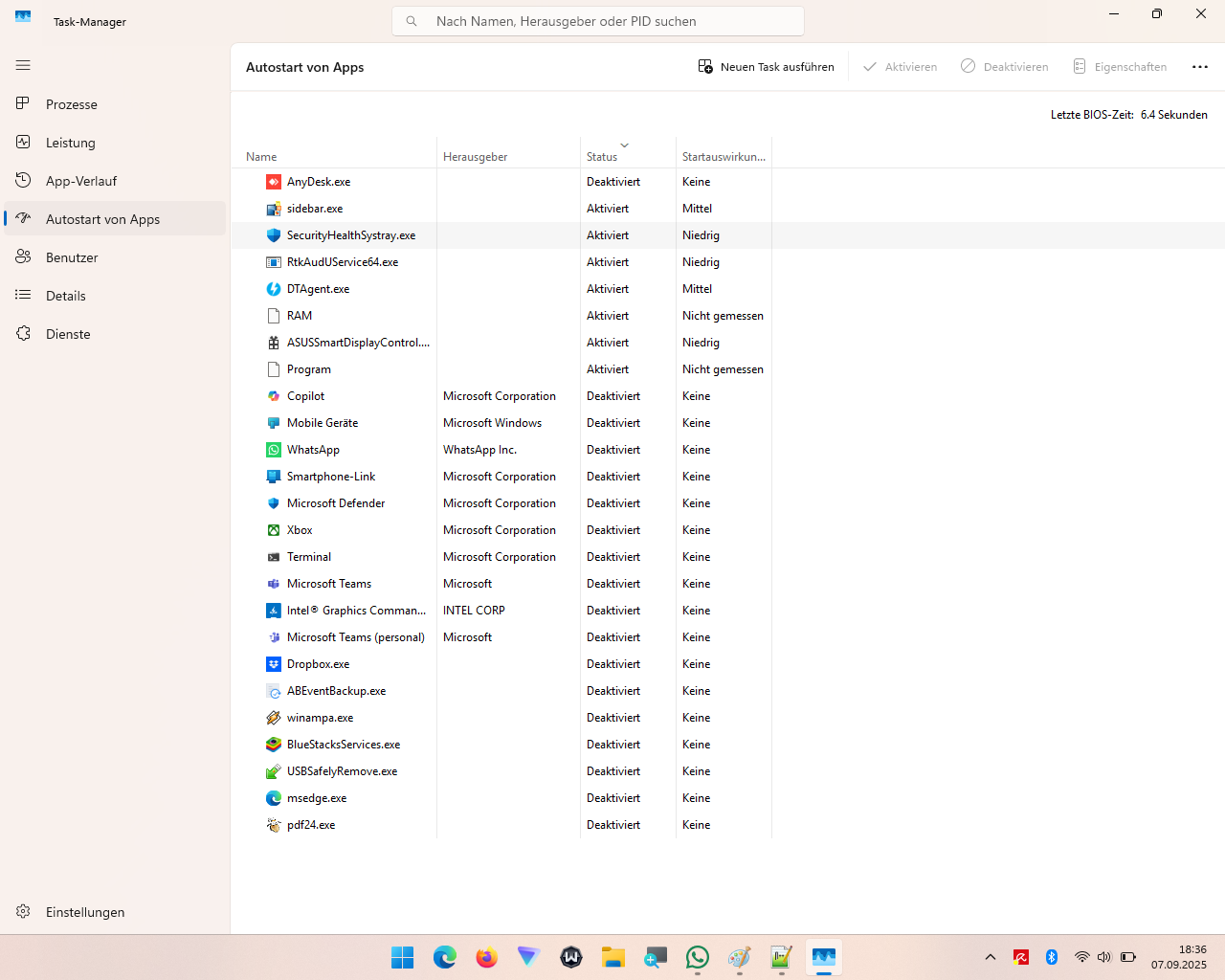
Task: Select the Copilot icon
Action: (x=274, y=396)
